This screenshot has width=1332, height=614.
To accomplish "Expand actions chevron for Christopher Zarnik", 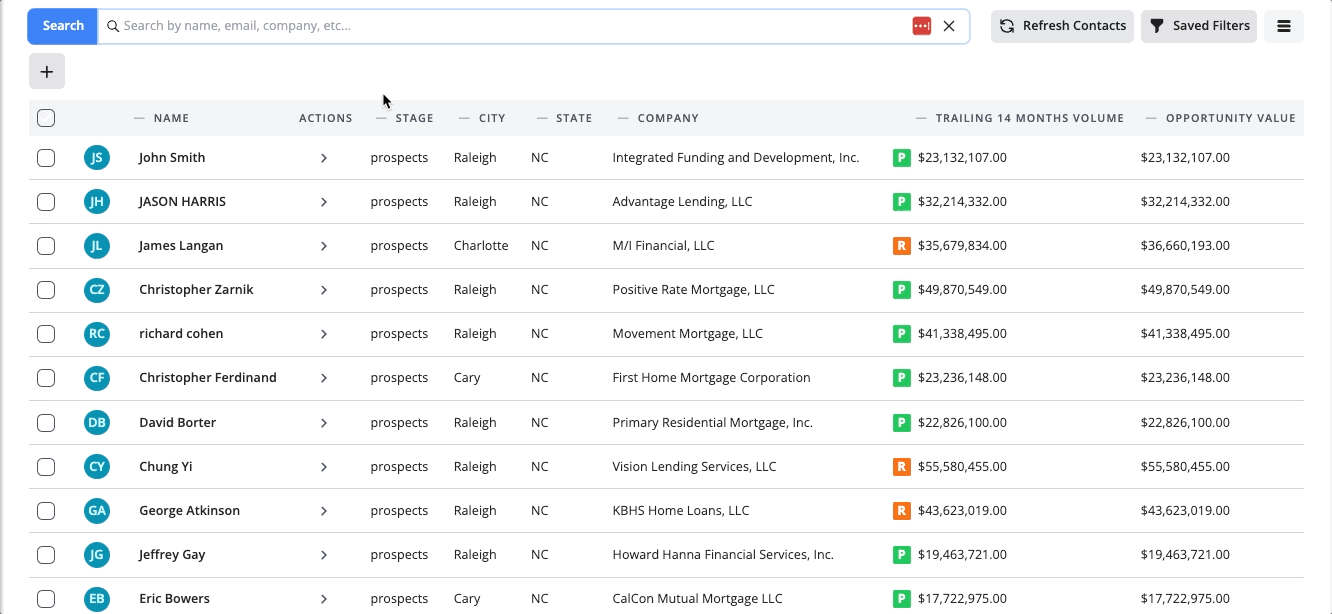I will (x=324, y=290).
